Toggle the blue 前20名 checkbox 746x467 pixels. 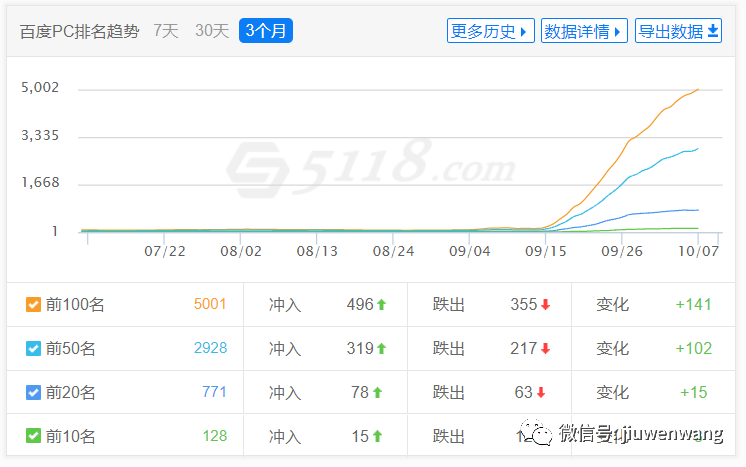(33, 392)
